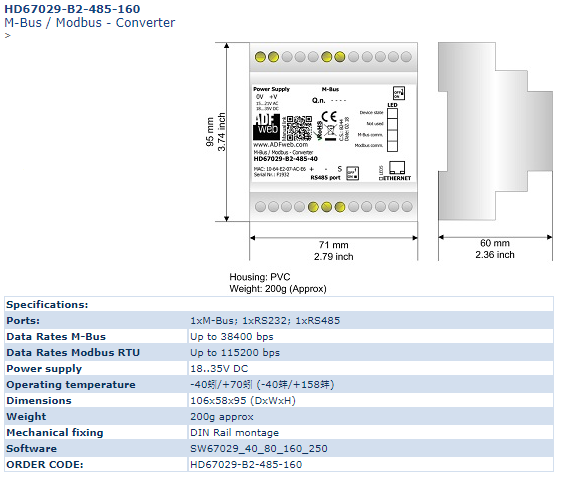584x500 pixels.
Task: Click the ADFweb logo on the device label
Action: coord(266,127)
